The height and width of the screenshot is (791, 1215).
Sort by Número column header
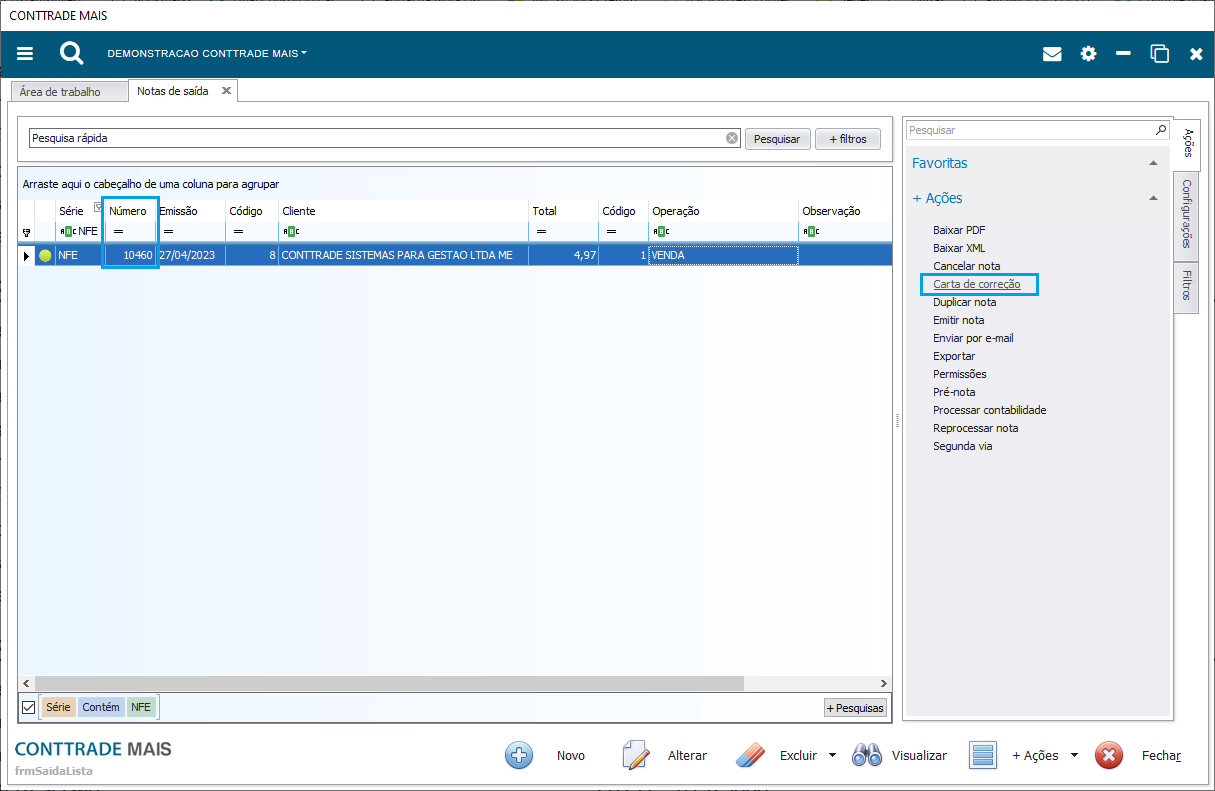click(x=130, y=211)
